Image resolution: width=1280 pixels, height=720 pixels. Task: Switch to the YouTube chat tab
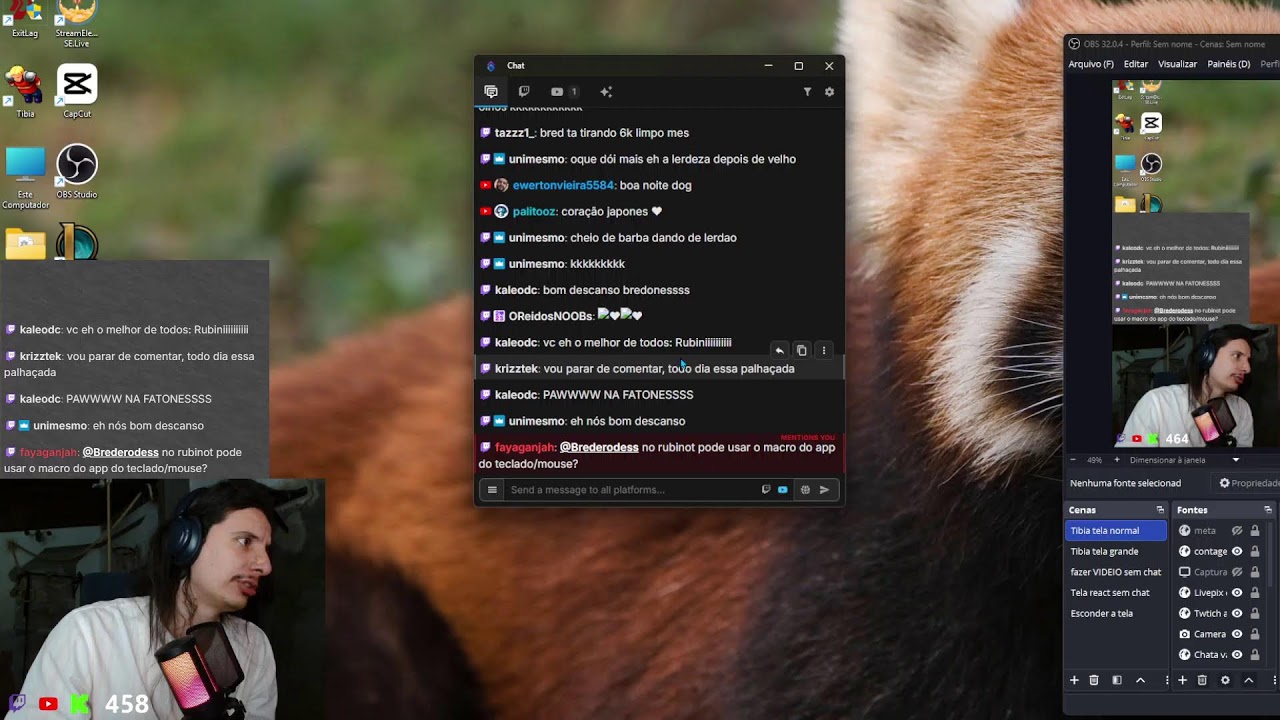click(x=564, y=92)
